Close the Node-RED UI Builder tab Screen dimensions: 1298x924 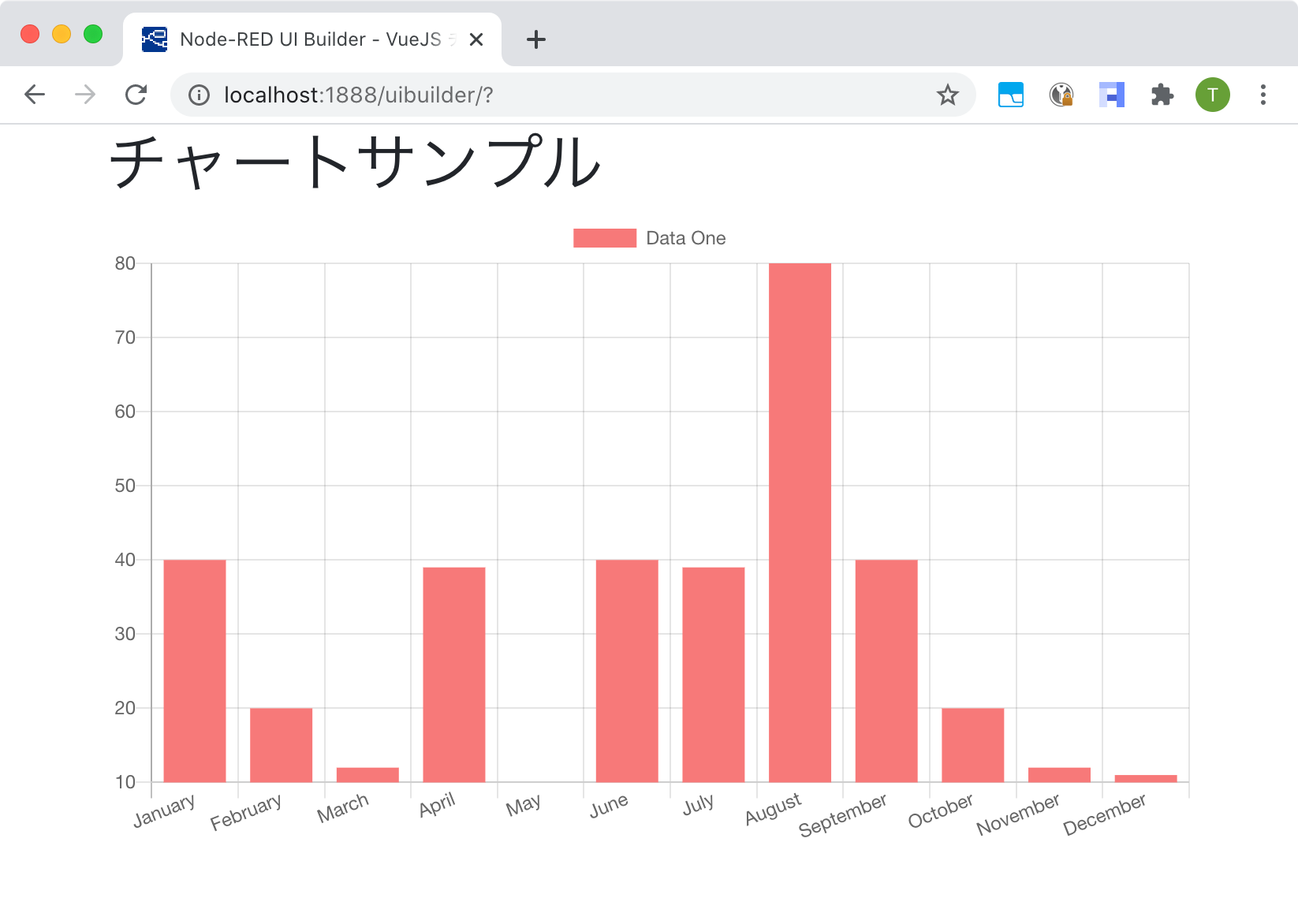pos(476,39)
